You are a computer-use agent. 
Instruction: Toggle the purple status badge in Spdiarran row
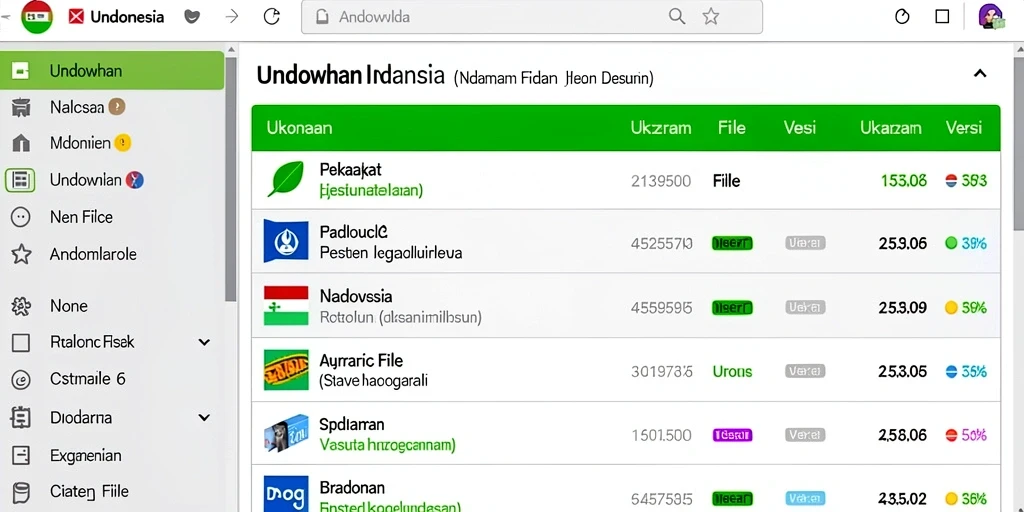pos(732,435)
